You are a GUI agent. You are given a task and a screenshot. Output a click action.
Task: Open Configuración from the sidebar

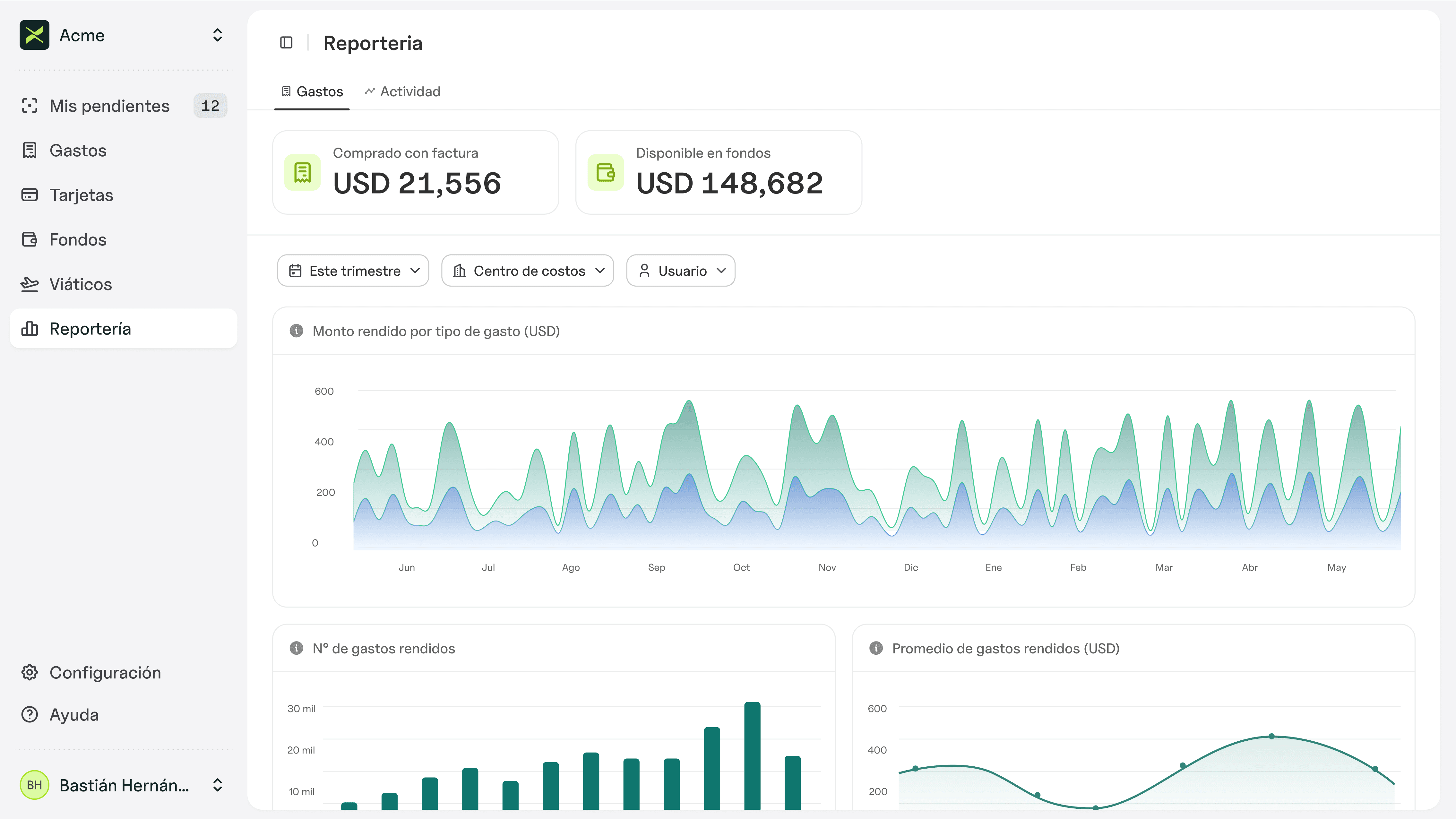[105, 673]
